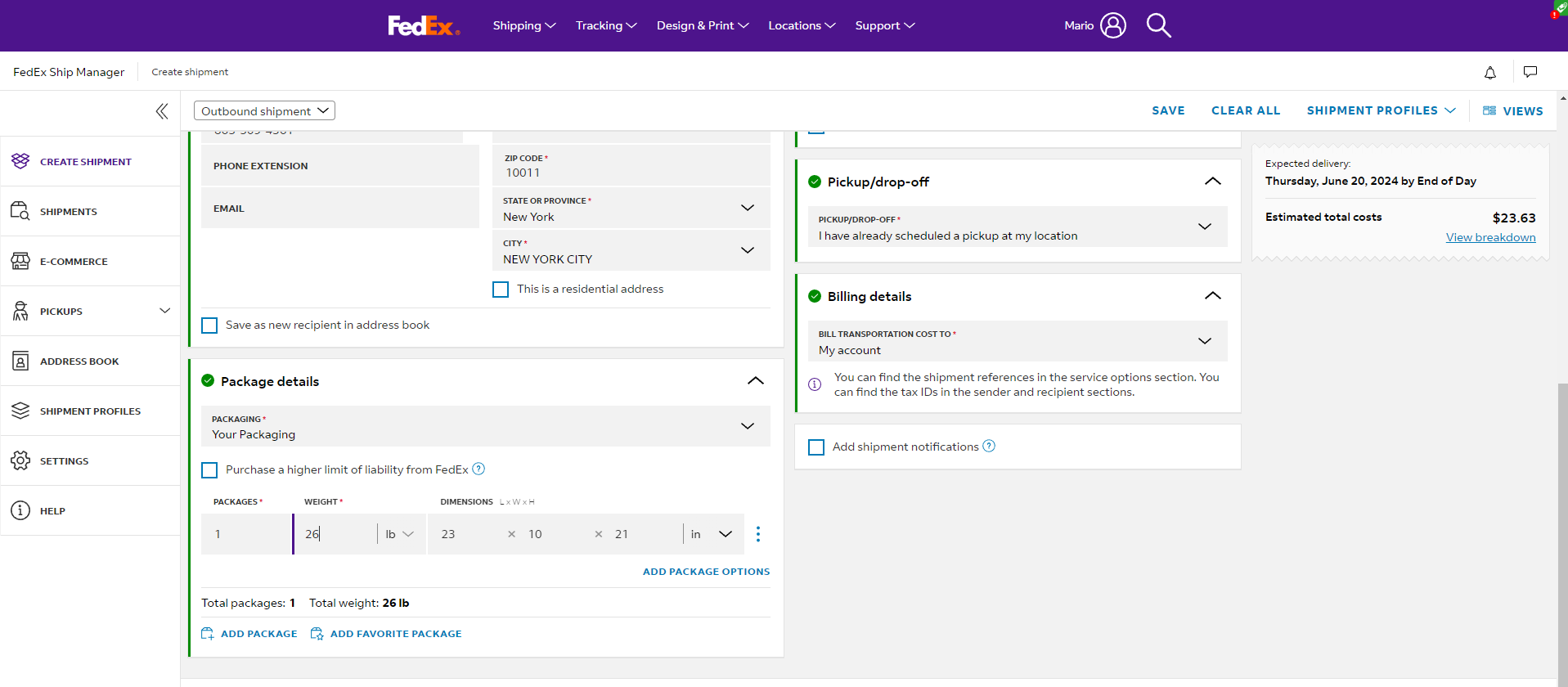Viewport: 1568px width, 687px height.
Task: Open the search magnifier icon
Action: coord(1158,25)
